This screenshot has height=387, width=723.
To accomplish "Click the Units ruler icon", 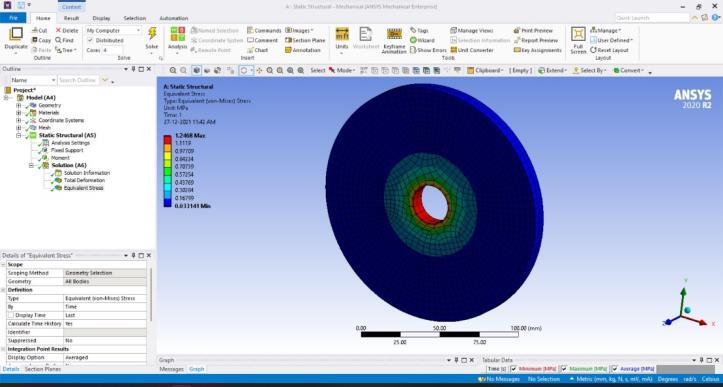I will point(342,34).
